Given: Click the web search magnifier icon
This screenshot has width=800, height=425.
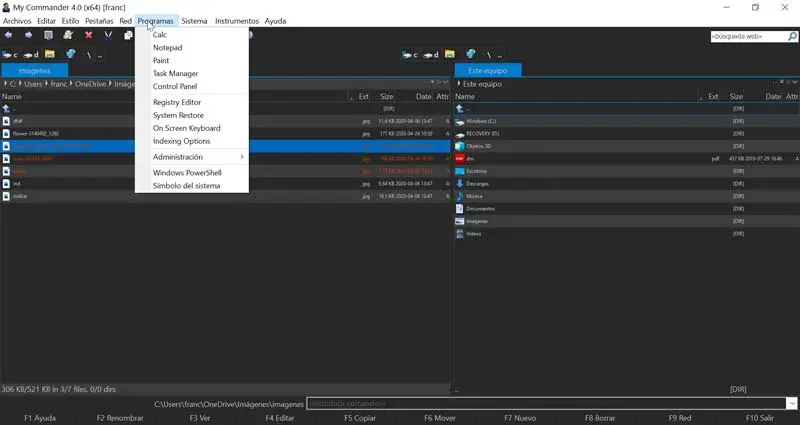Looking at the screenshot, I should tap(792, 36).
